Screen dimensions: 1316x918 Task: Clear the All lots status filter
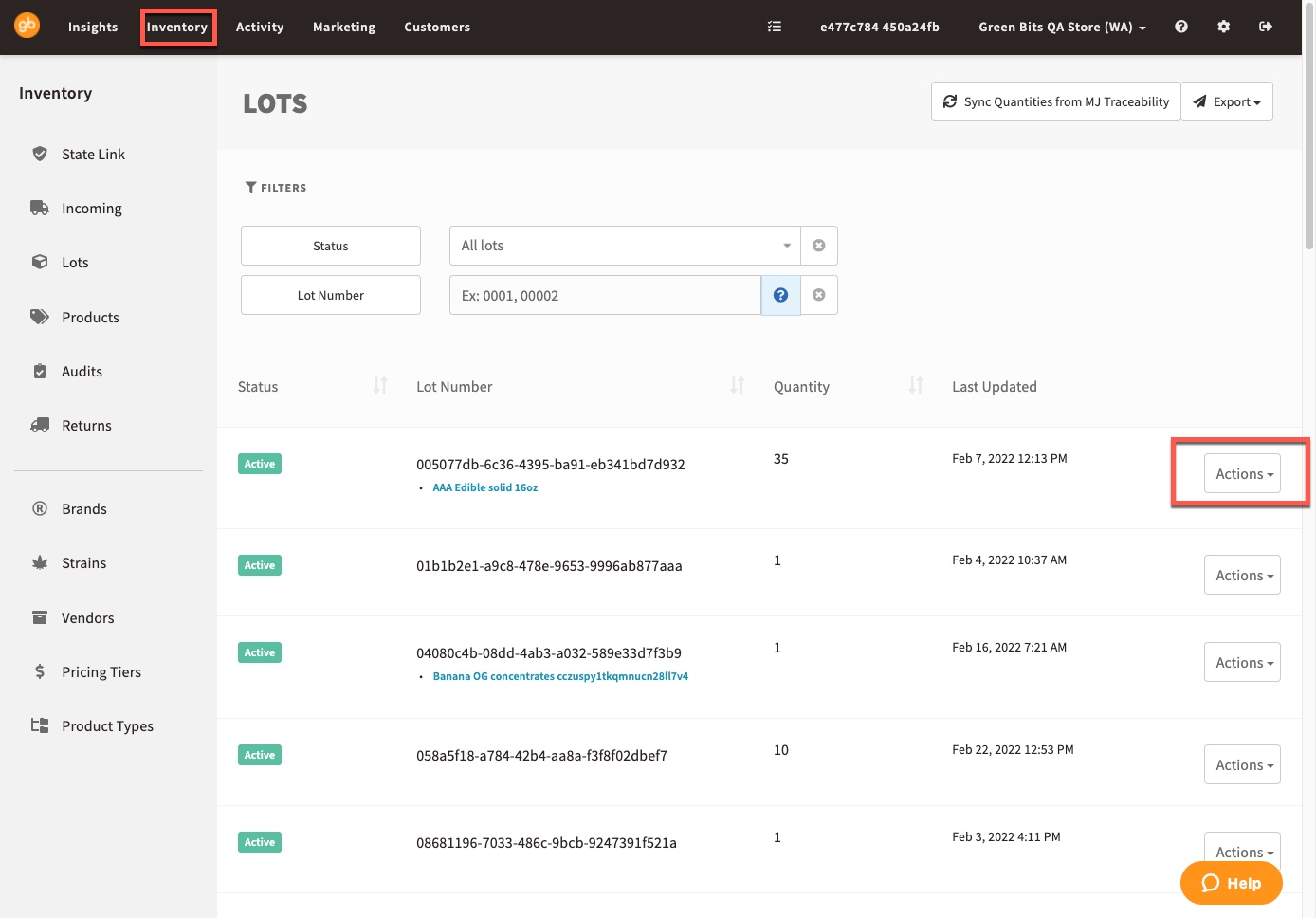pyautogui.click(x=819, y=246)
